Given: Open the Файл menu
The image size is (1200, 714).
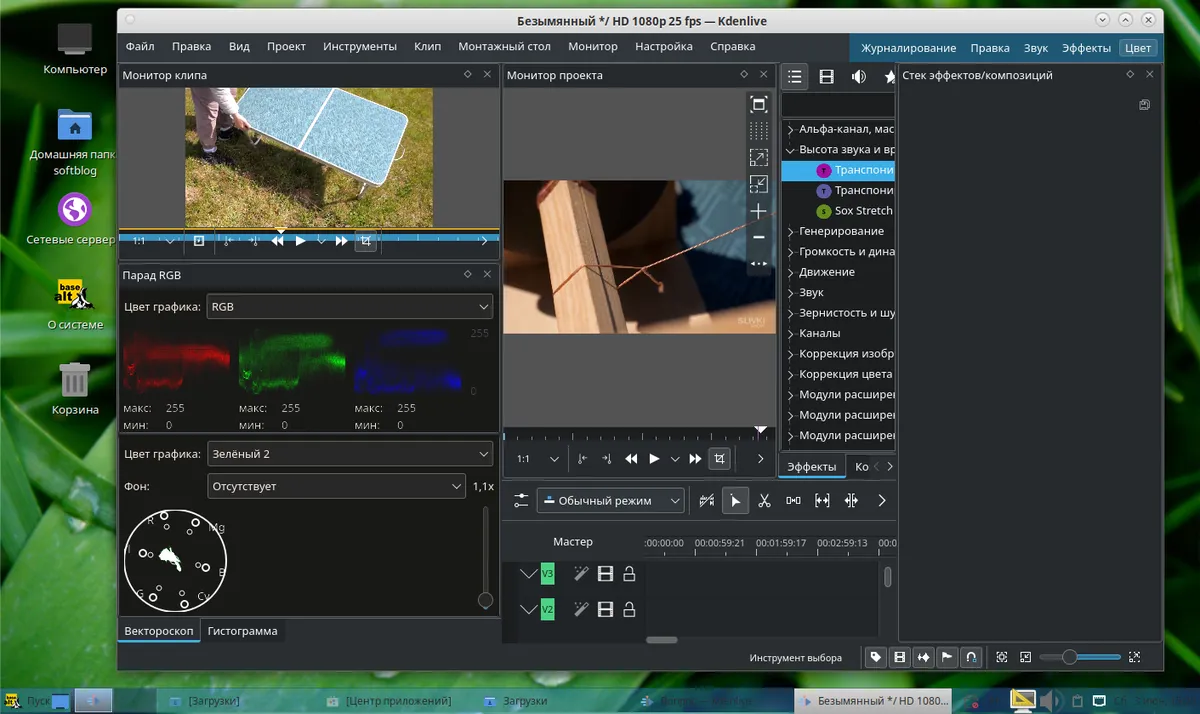Looking at the screenshot, I should click(140, 46).
